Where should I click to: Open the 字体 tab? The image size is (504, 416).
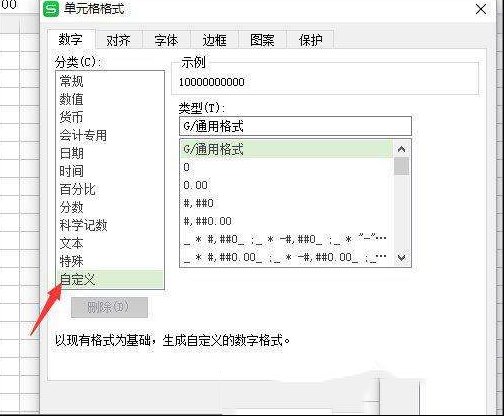(x=166, y=40)
